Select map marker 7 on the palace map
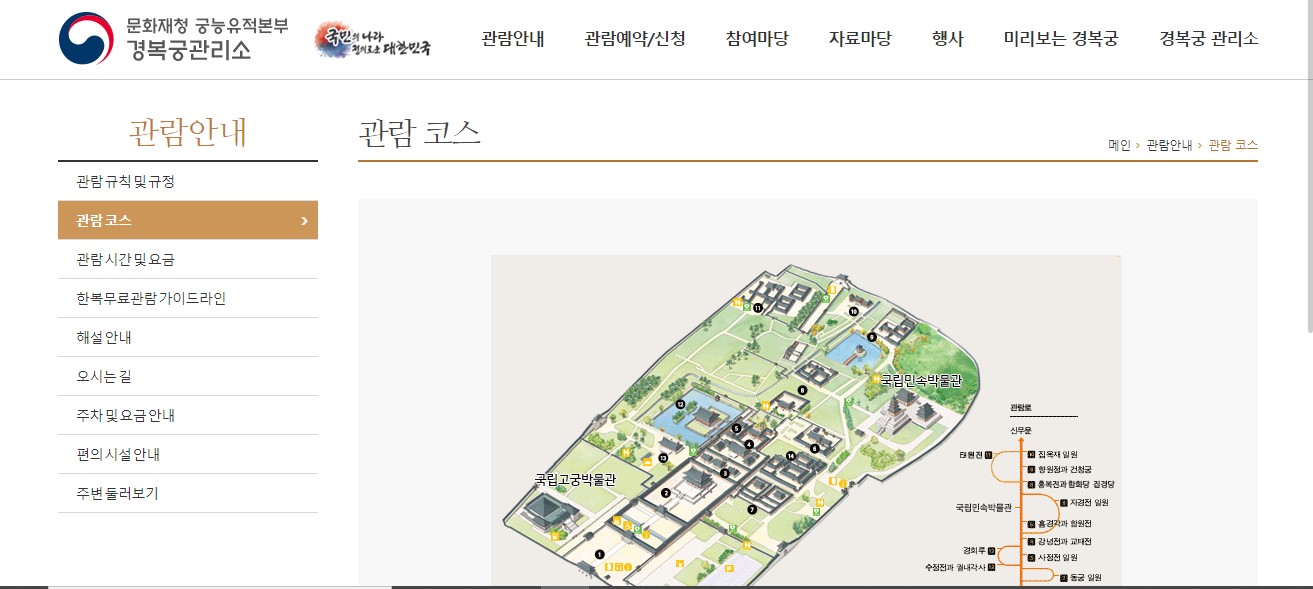 click(752, 509)
